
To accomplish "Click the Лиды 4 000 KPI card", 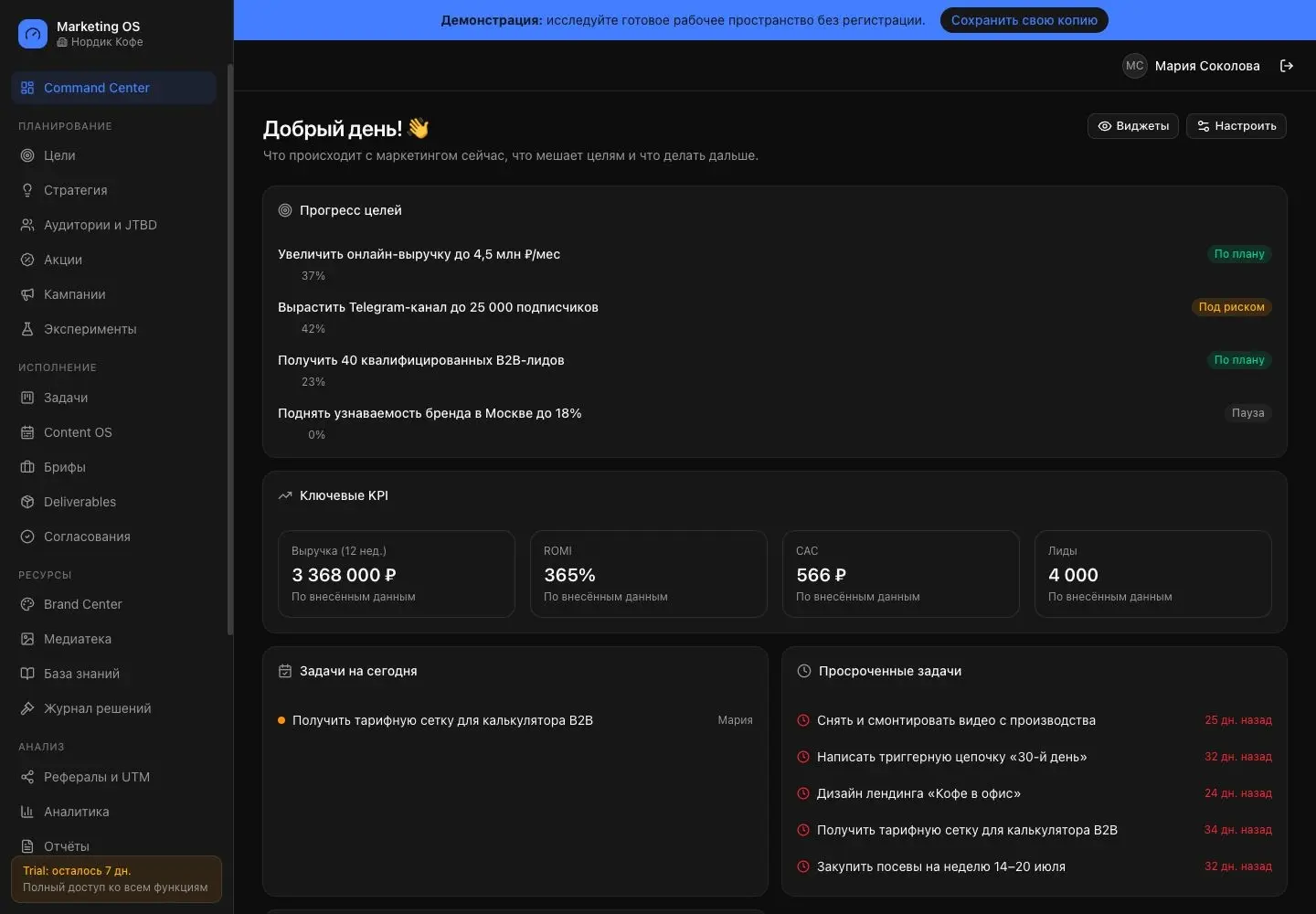I will pyautogui.click(x=1153, y=574).
